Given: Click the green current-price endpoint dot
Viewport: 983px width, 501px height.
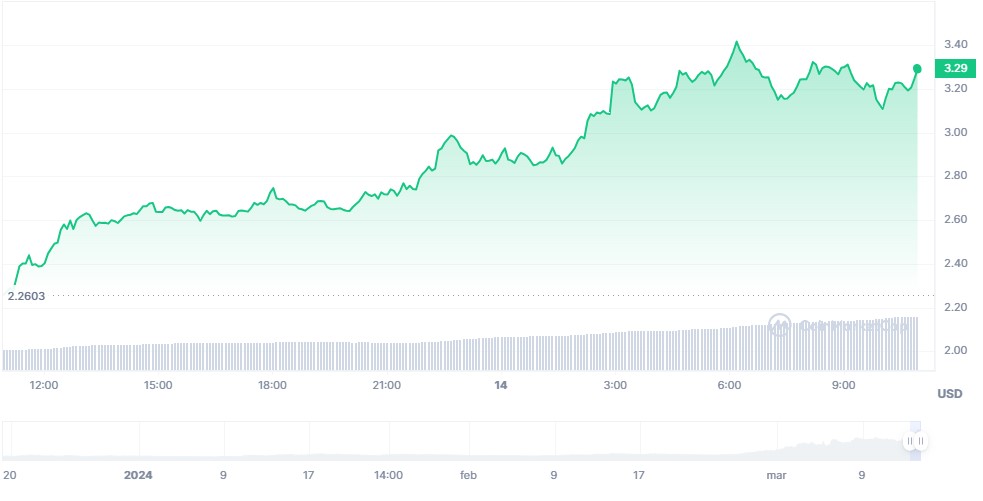Looking at the screenshot, I should pyautogui.click(x=917, y=68).
